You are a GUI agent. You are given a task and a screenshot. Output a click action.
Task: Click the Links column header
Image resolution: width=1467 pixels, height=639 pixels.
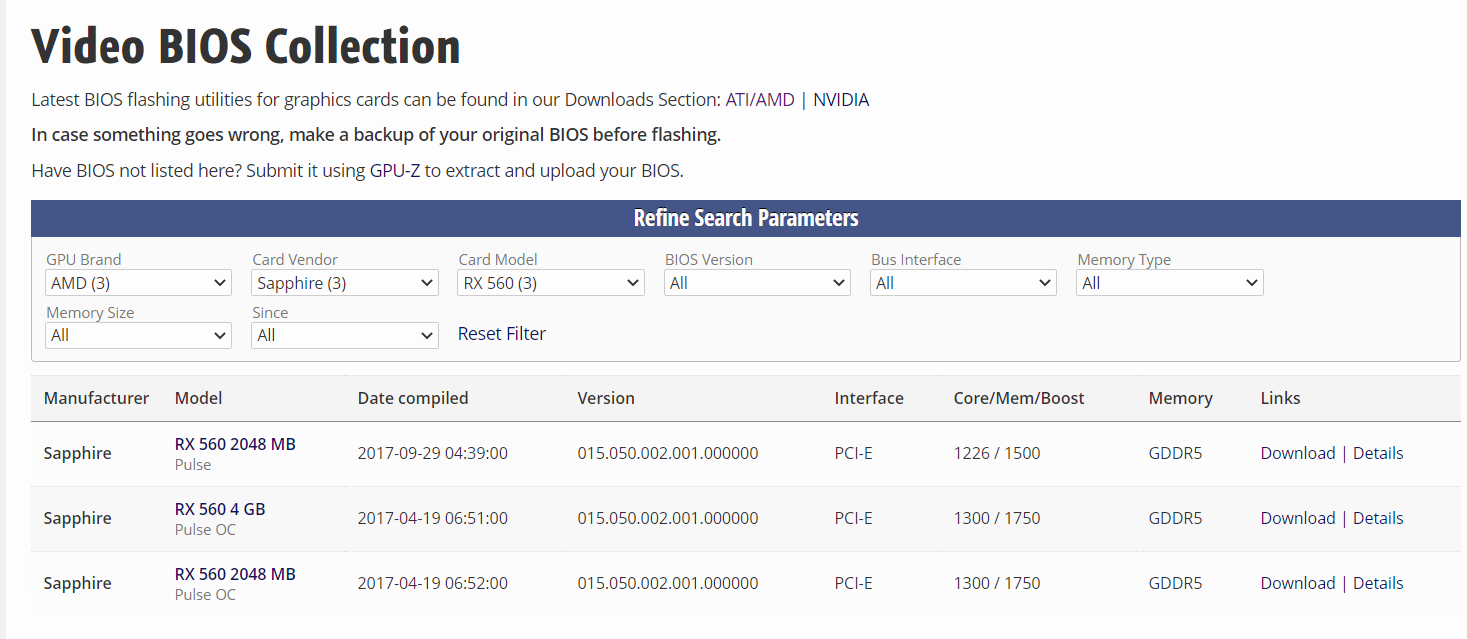click(x=1281, y=398)
